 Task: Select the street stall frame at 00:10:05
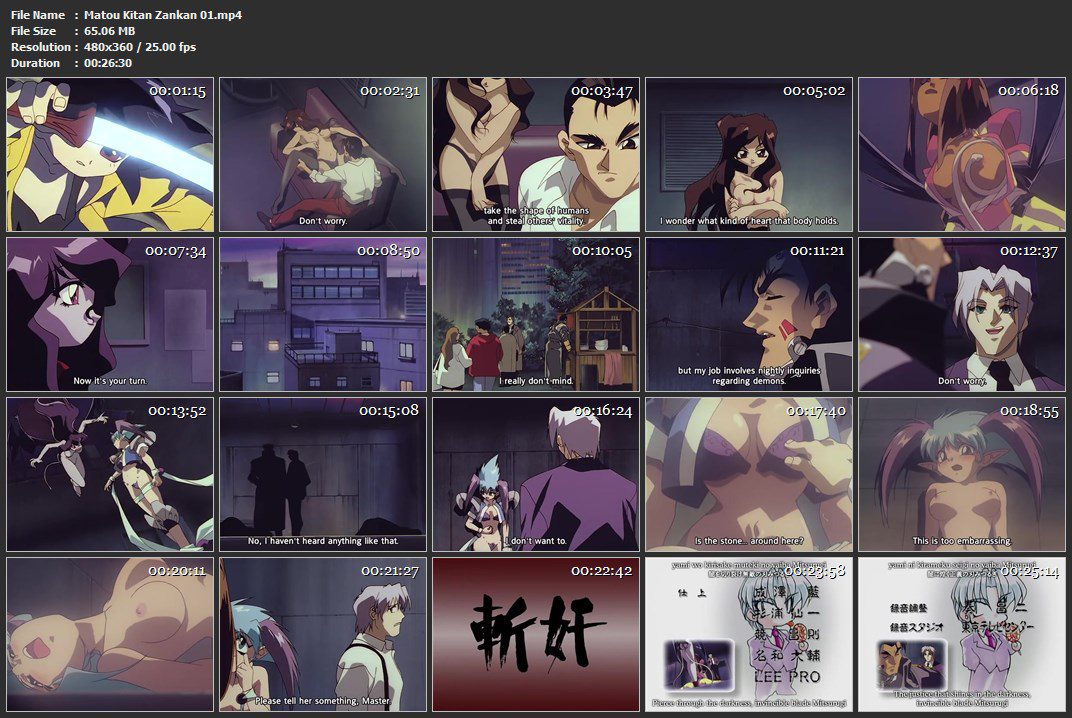536,315
